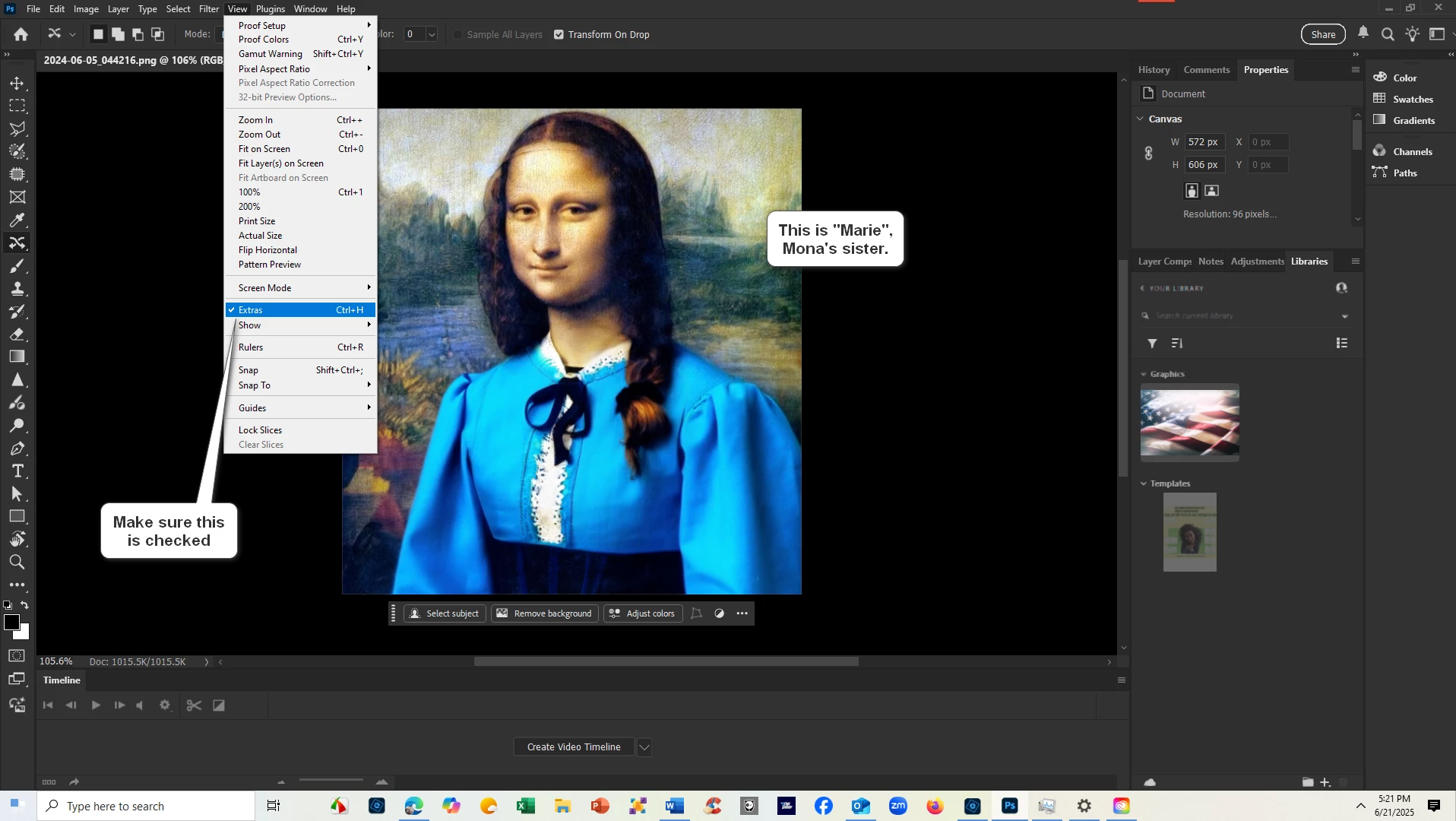Open Photoshop from the Windows taskbar

[x=1010, y=806]
